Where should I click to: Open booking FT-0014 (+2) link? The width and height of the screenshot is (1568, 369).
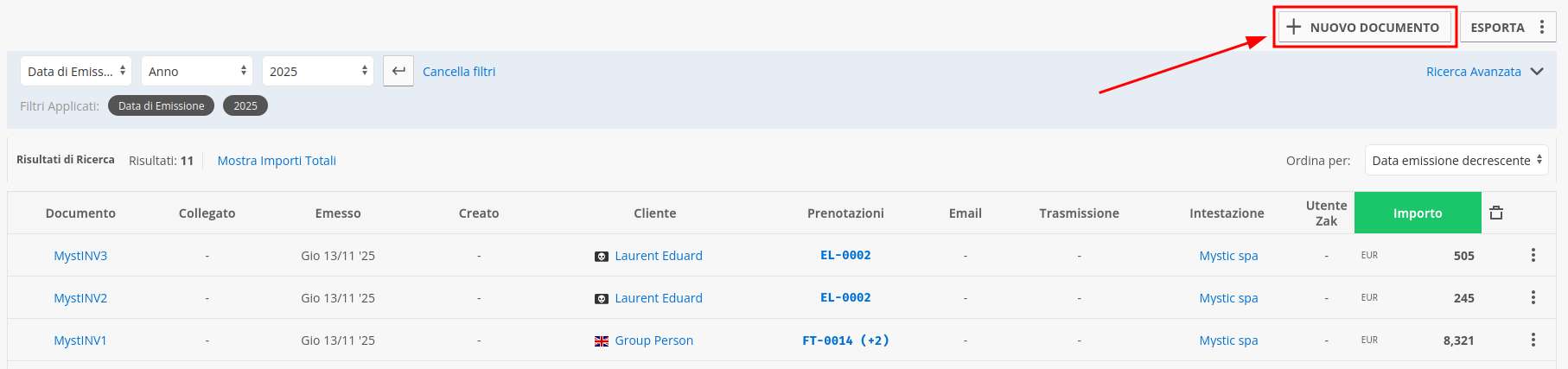click(845, 340)
